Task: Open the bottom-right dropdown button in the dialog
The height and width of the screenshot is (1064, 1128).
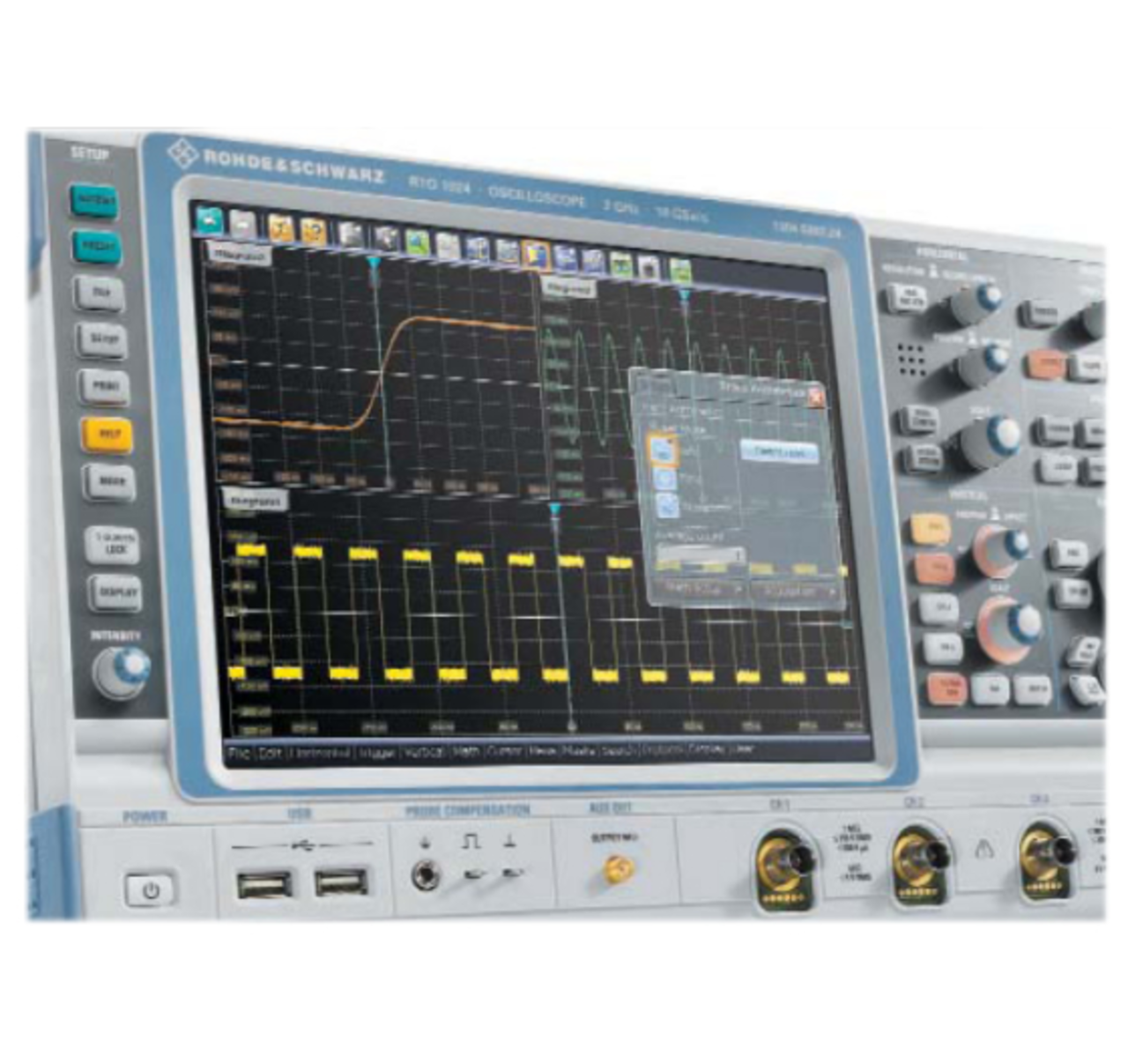Action: point(797,591)
